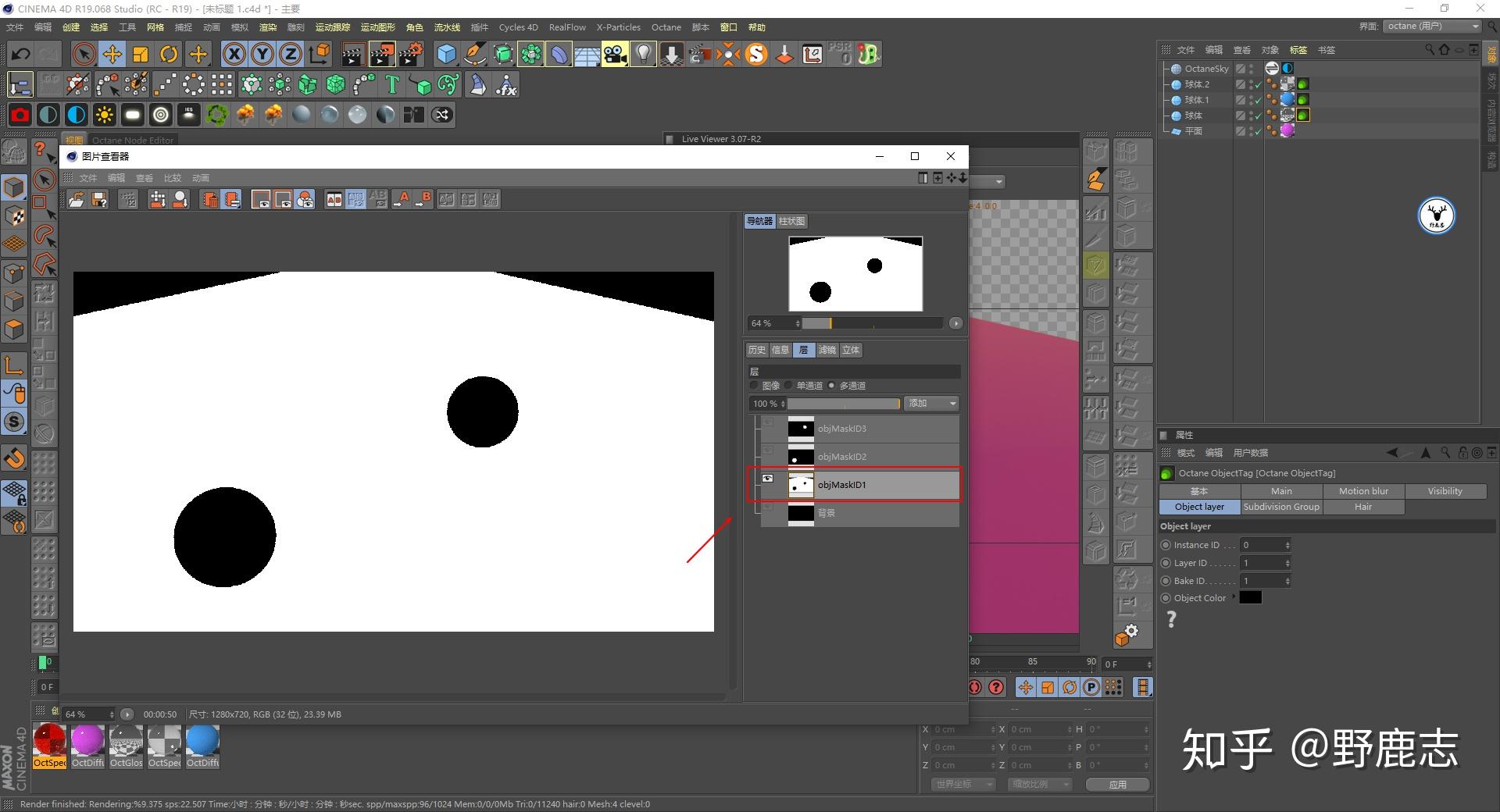Add a Cube primitive object

[x=446, y=54]
